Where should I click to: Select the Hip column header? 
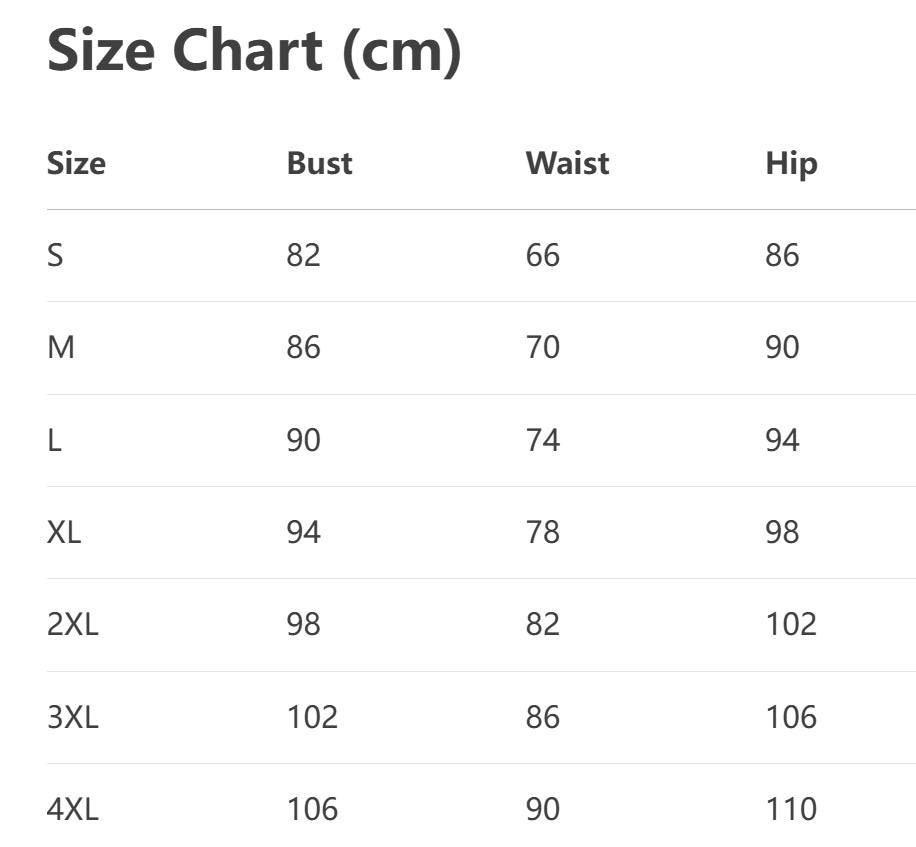pos(791,163)
